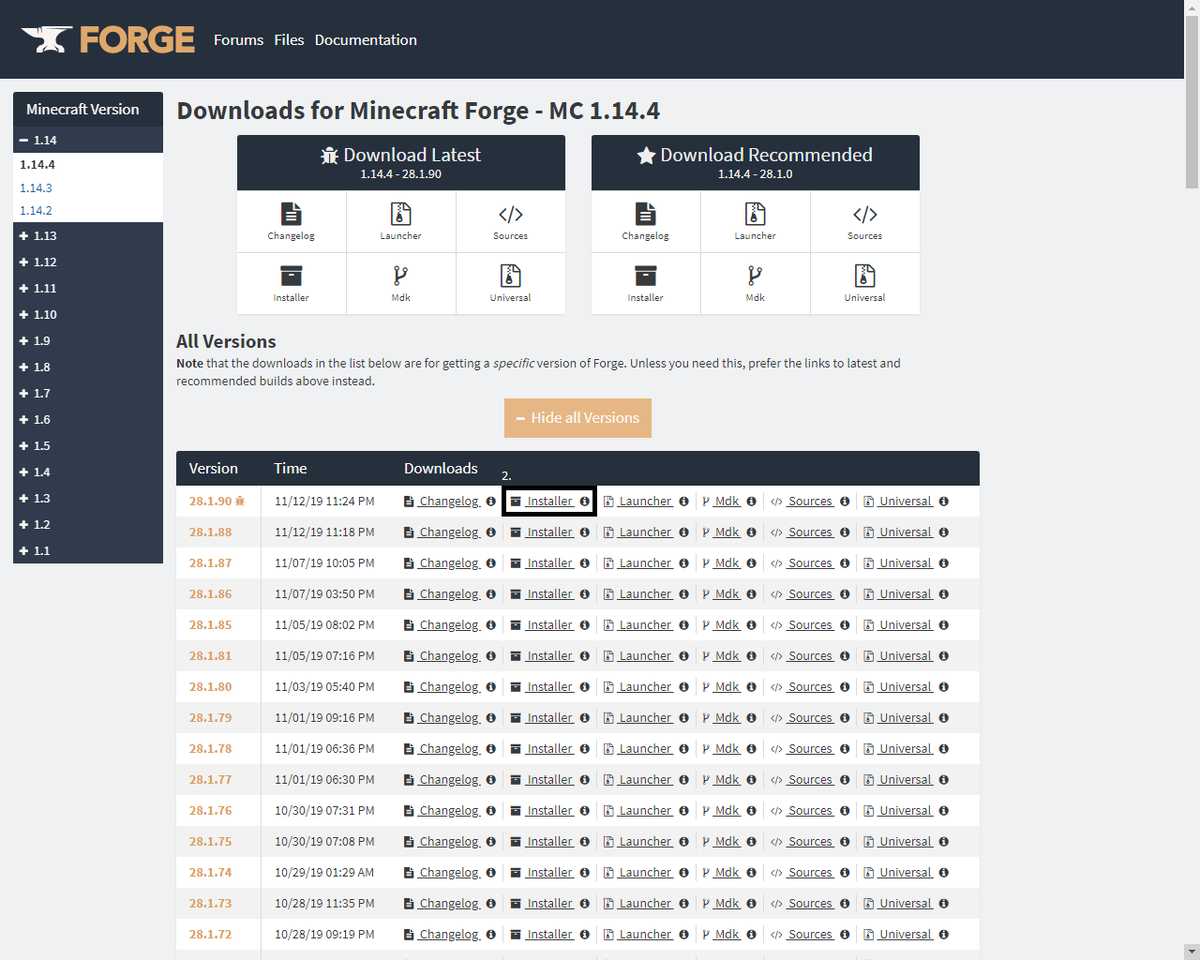This screenshot has height=960, width=1200.
Task: Collapse the 1.14 version group
Action: [x=88, y=140]
